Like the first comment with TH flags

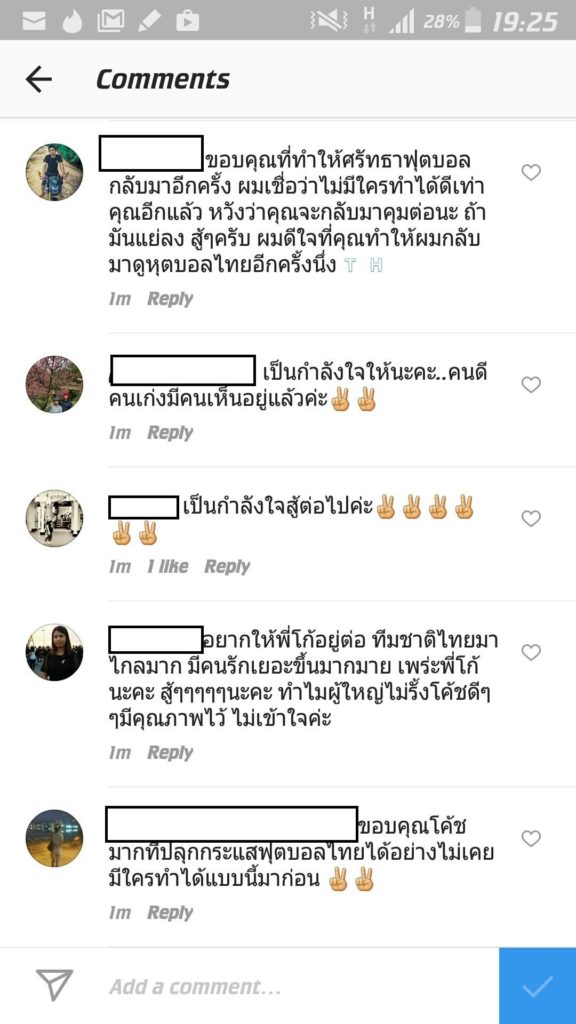(531, 172)
